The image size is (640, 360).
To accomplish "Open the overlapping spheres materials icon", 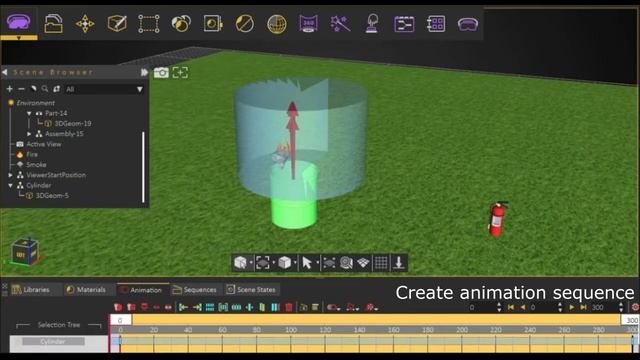I will 181,23.
